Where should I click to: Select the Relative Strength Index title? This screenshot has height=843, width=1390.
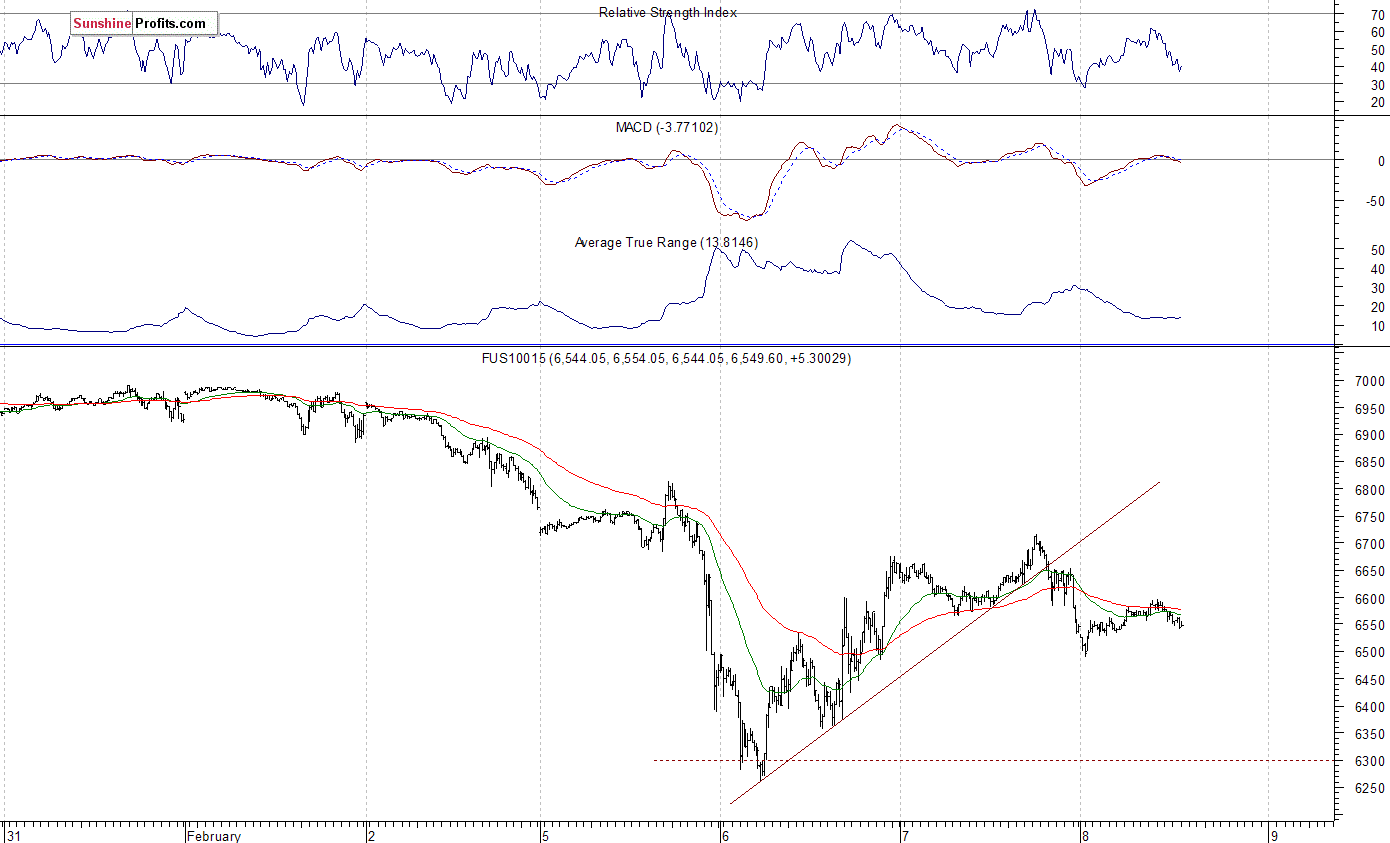point(668,12)
